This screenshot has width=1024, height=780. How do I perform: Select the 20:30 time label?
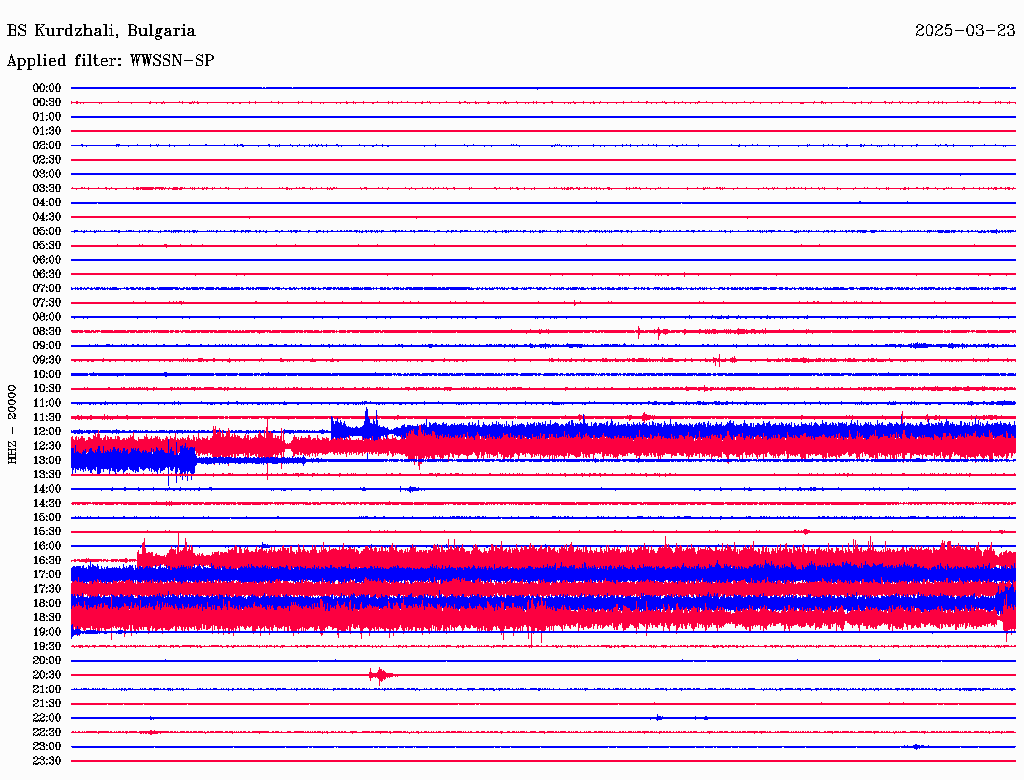point(47,675)
